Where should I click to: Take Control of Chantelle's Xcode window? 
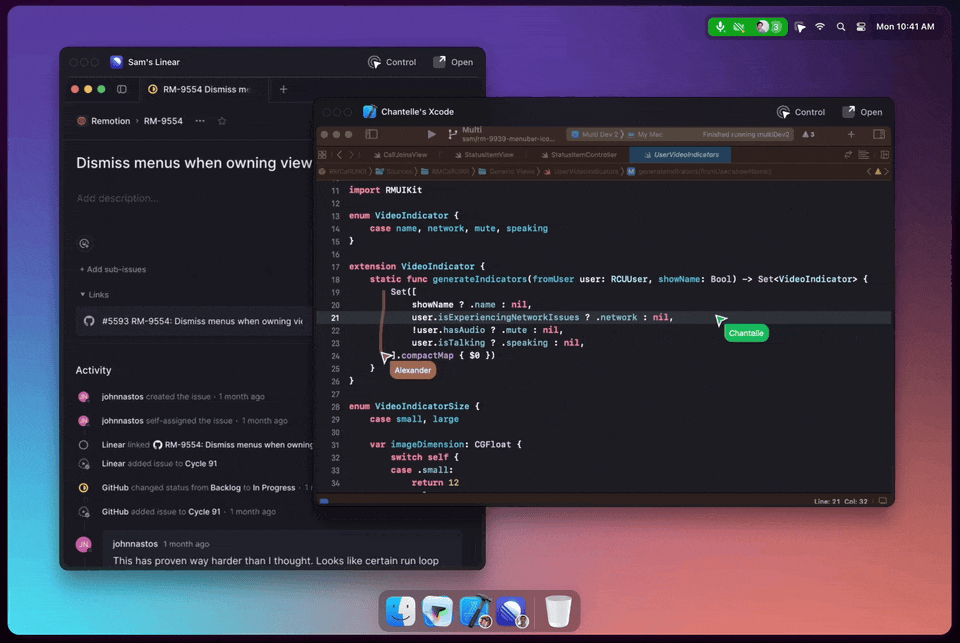pos(801,112)
